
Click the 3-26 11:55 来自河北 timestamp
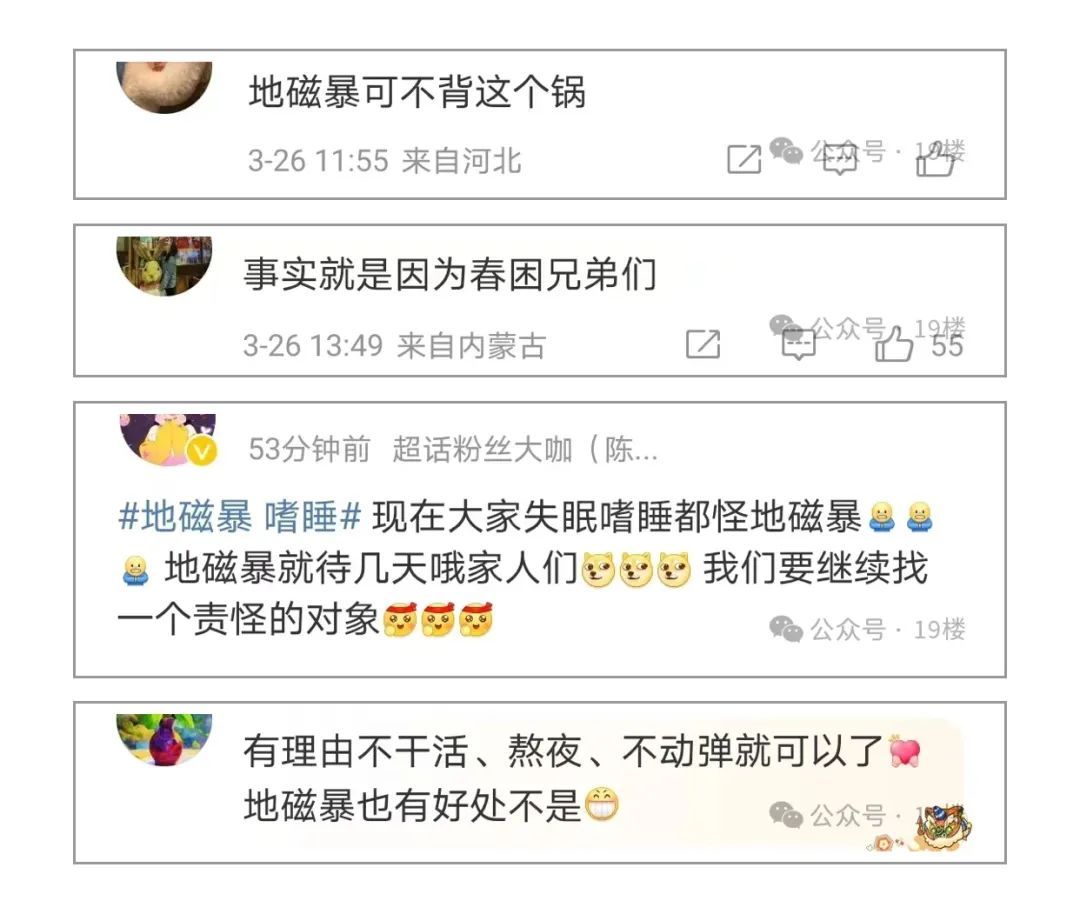pos(384,161)
